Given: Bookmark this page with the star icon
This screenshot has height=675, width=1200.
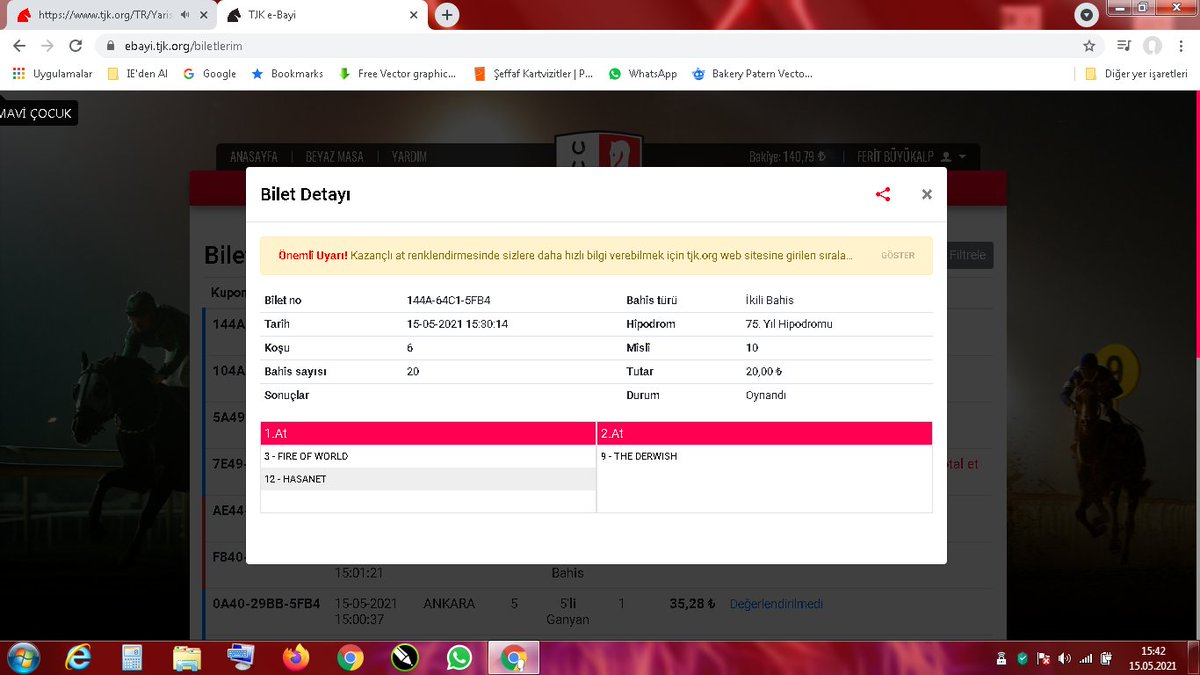Looking at the screenshot, I should (1089, 46).
